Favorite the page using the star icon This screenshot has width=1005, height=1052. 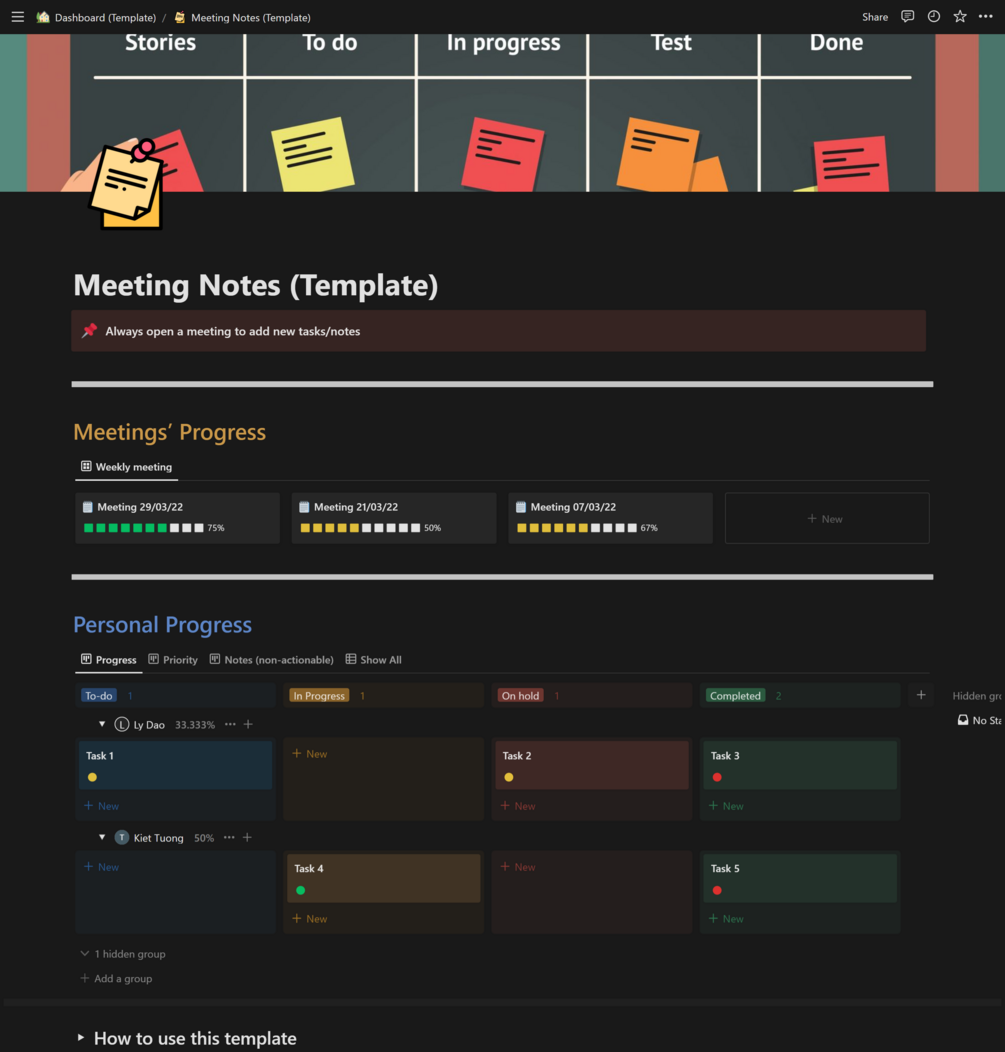(x=959, y=16)
